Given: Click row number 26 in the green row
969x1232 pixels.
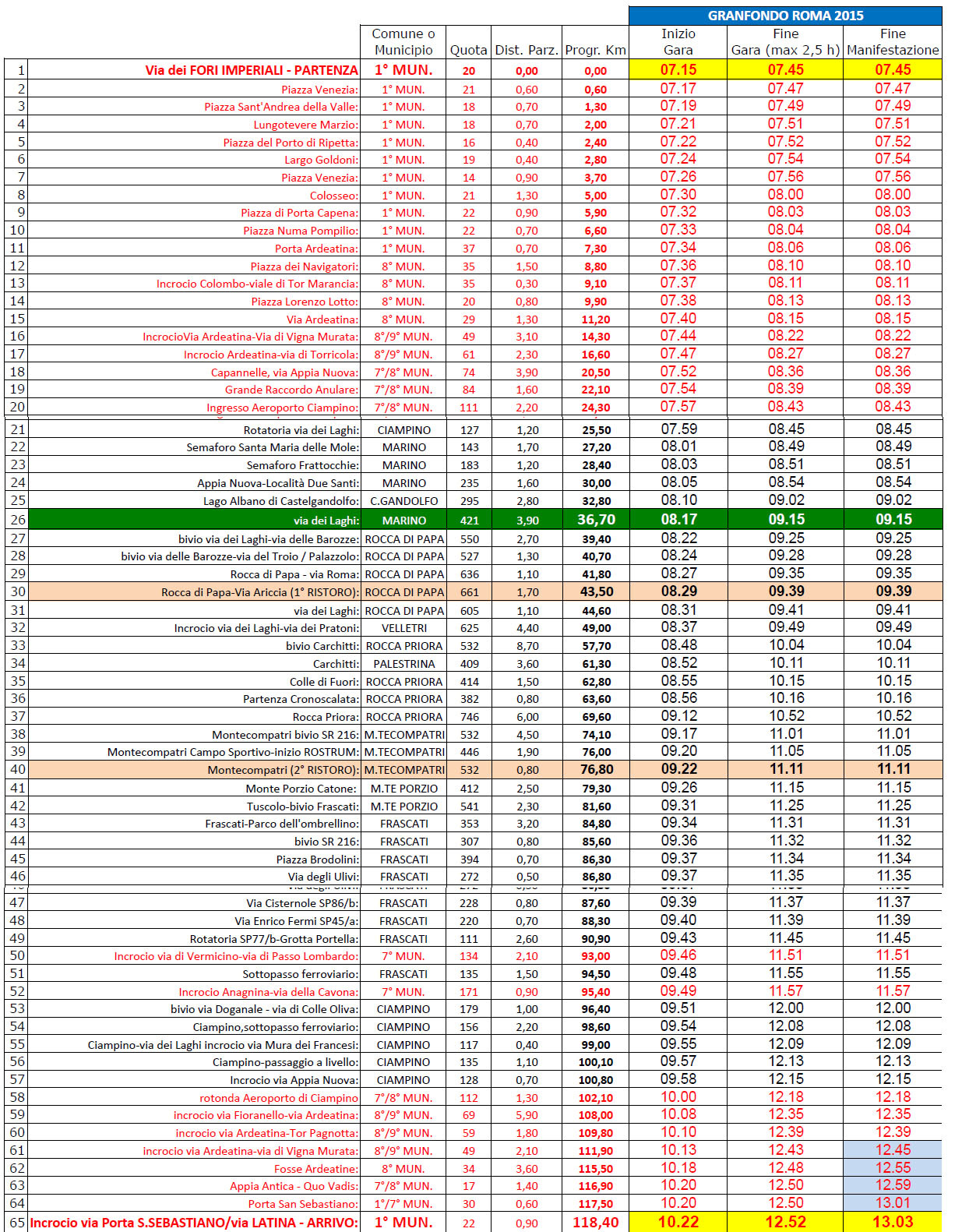Looking at the screenshot, I should pyautogui.click(x=17, y=520).
